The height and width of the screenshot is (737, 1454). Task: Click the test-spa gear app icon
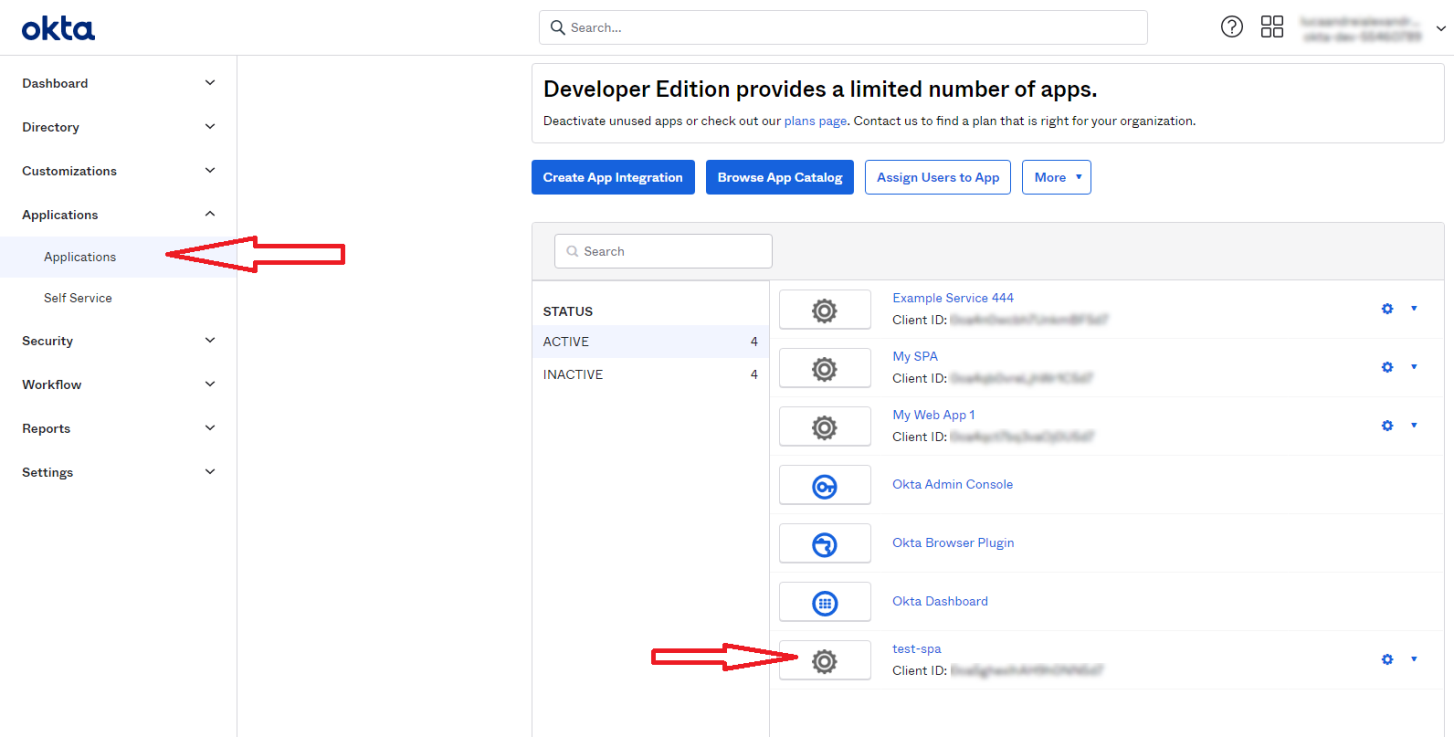pyautogui.click(x=824, y=661)
